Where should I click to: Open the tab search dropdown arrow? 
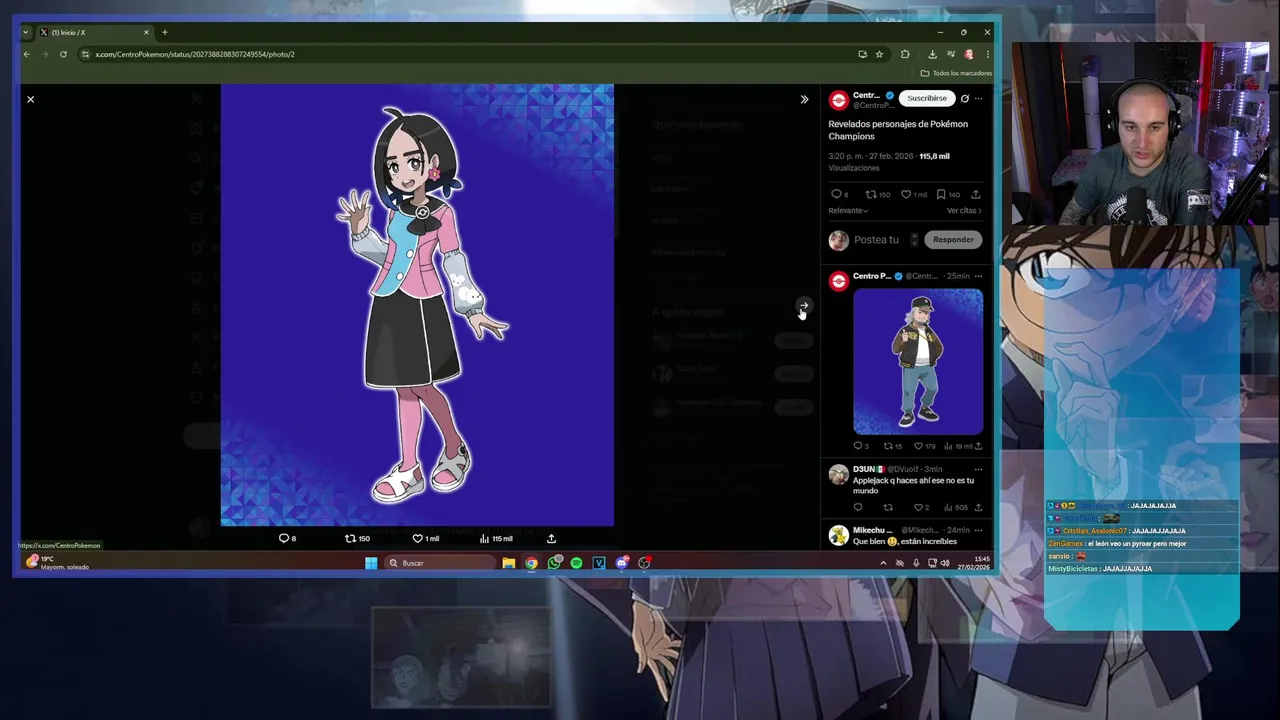pyautogui.click(x=26, y=32)
